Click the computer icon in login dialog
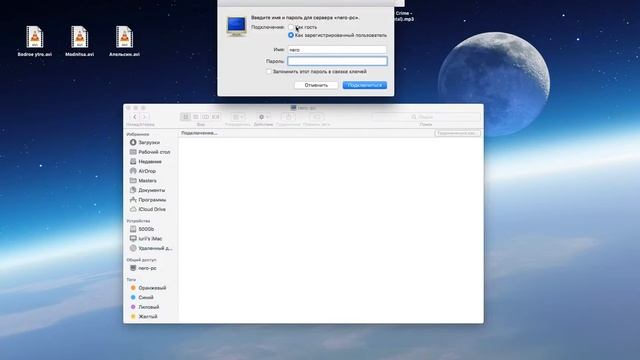 point(237,27)
